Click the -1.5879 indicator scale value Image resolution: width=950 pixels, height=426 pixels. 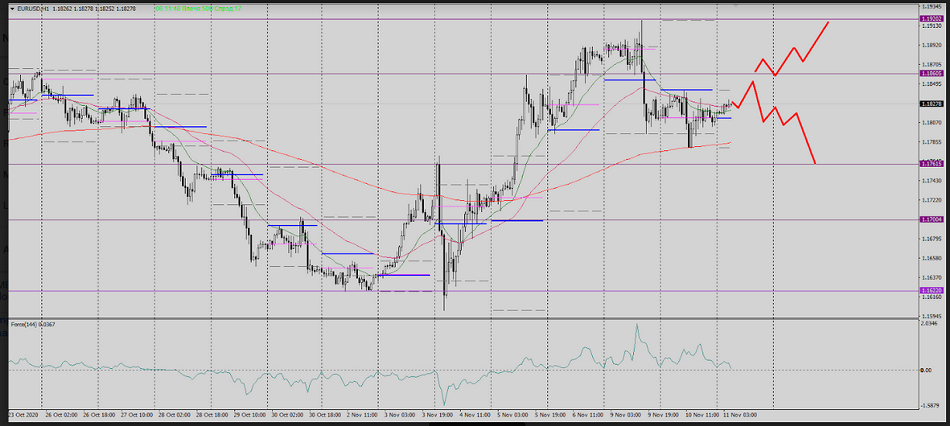coord(931,407)
